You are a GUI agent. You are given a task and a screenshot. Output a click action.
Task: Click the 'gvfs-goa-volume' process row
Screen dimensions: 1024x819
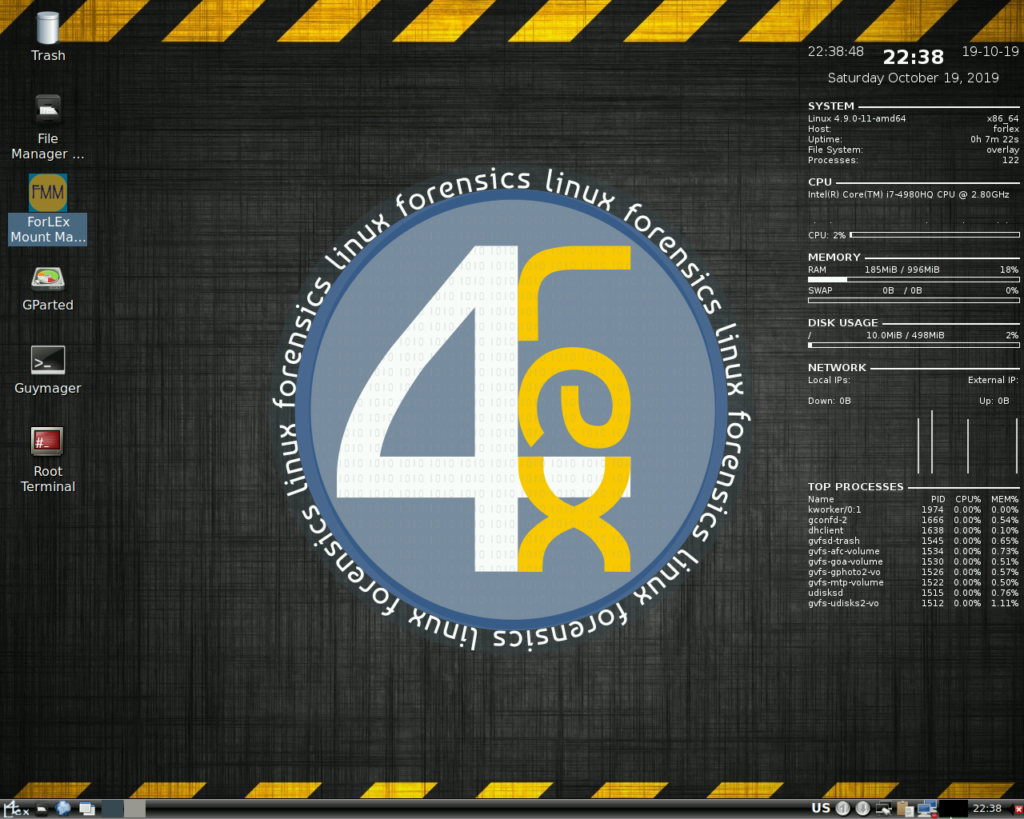[x=913, y=562]
